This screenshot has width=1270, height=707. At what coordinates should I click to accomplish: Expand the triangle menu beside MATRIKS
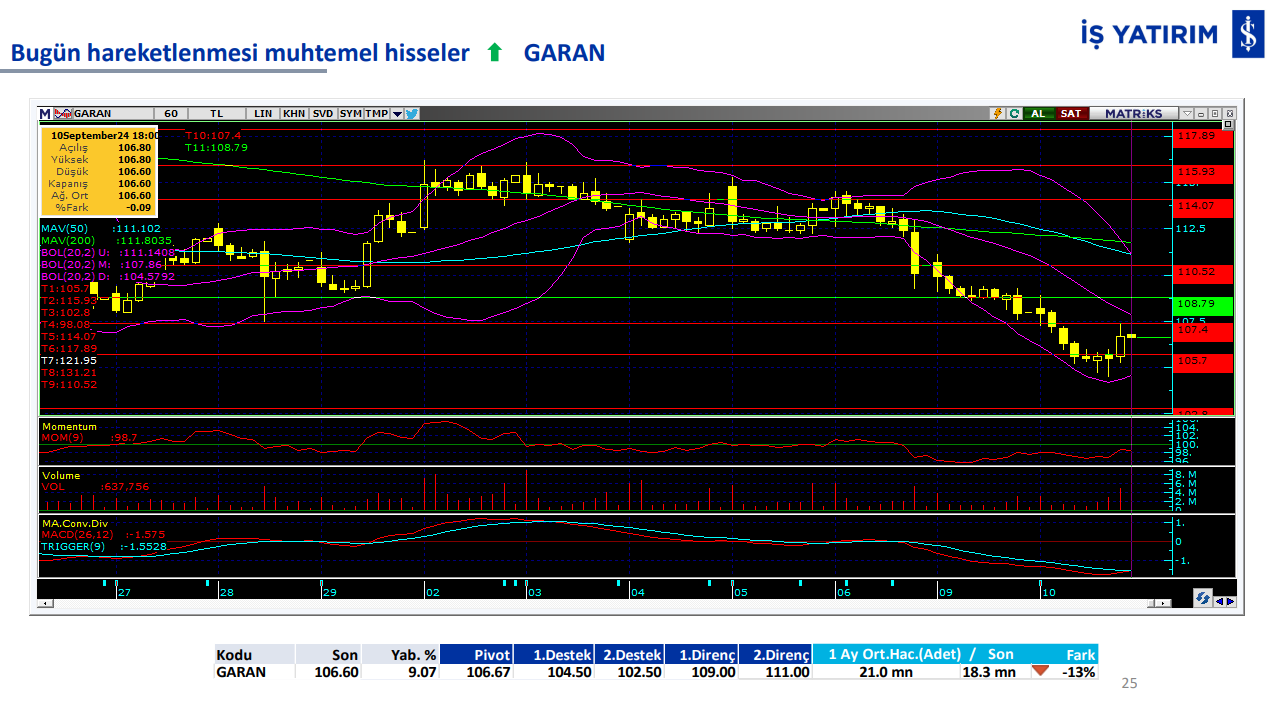pos(1187,114)
